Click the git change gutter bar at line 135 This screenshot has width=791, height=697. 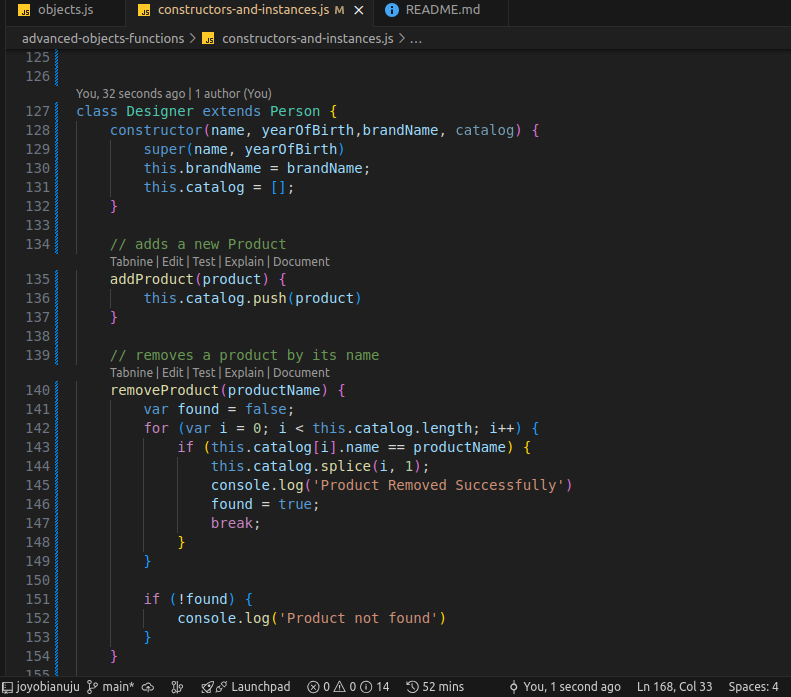tap(56, 279)
